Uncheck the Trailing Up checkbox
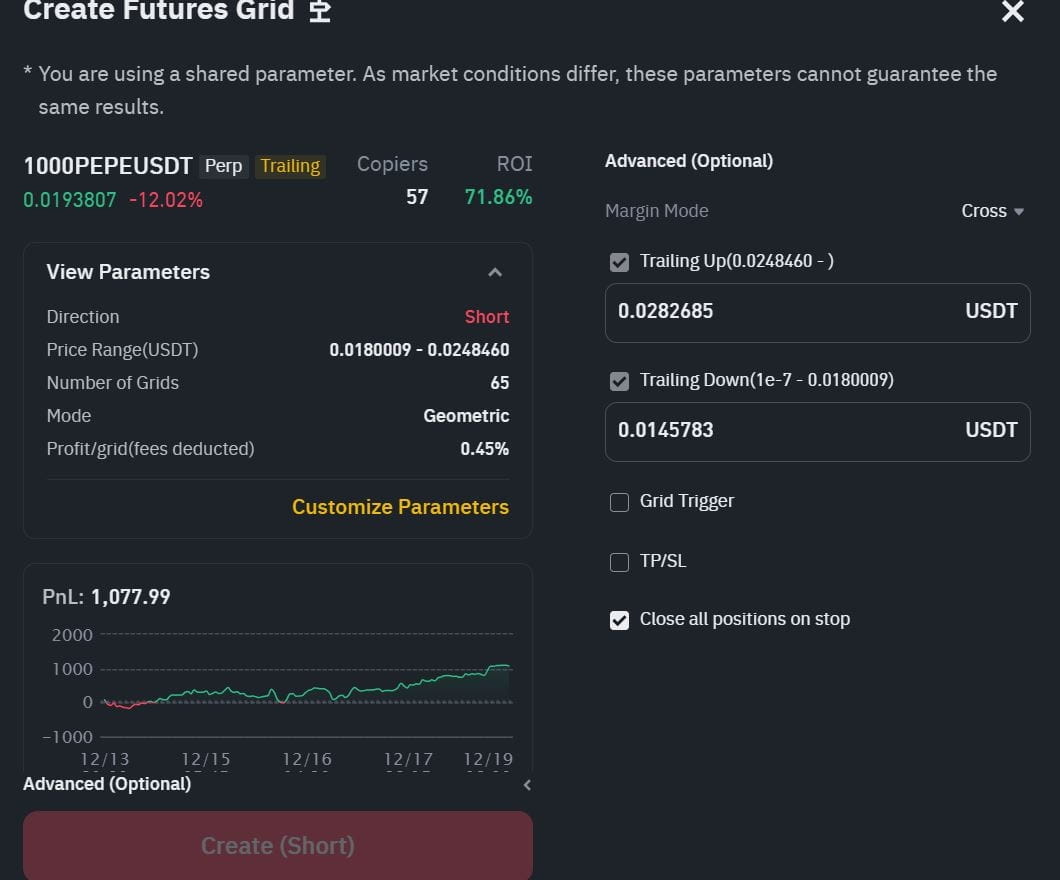 pos(620,262)
